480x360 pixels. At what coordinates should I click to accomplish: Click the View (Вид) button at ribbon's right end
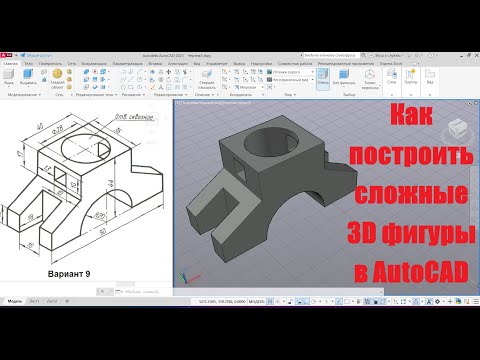[x=430, y=77]
